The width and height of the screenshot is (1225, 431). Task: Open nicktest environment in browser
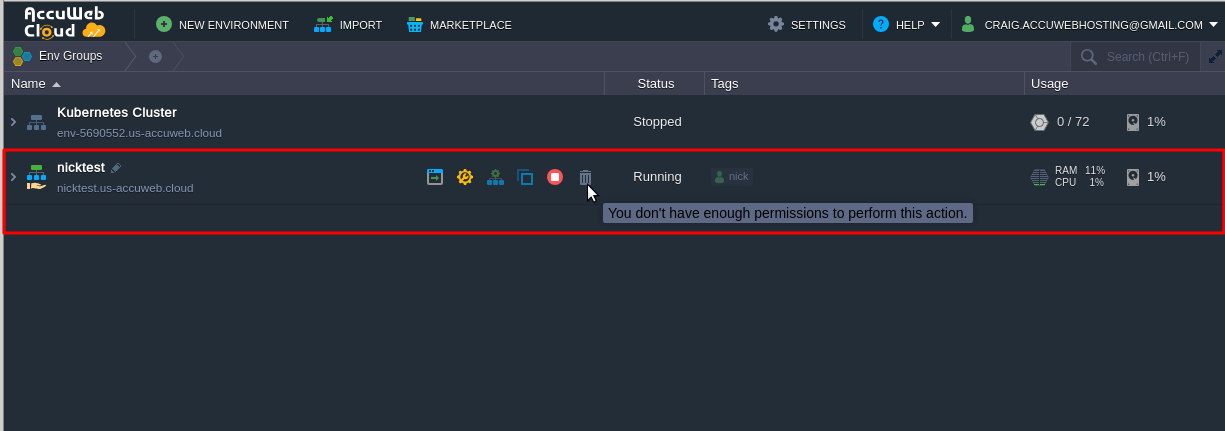pyautogui.click(x=435, y=177)
